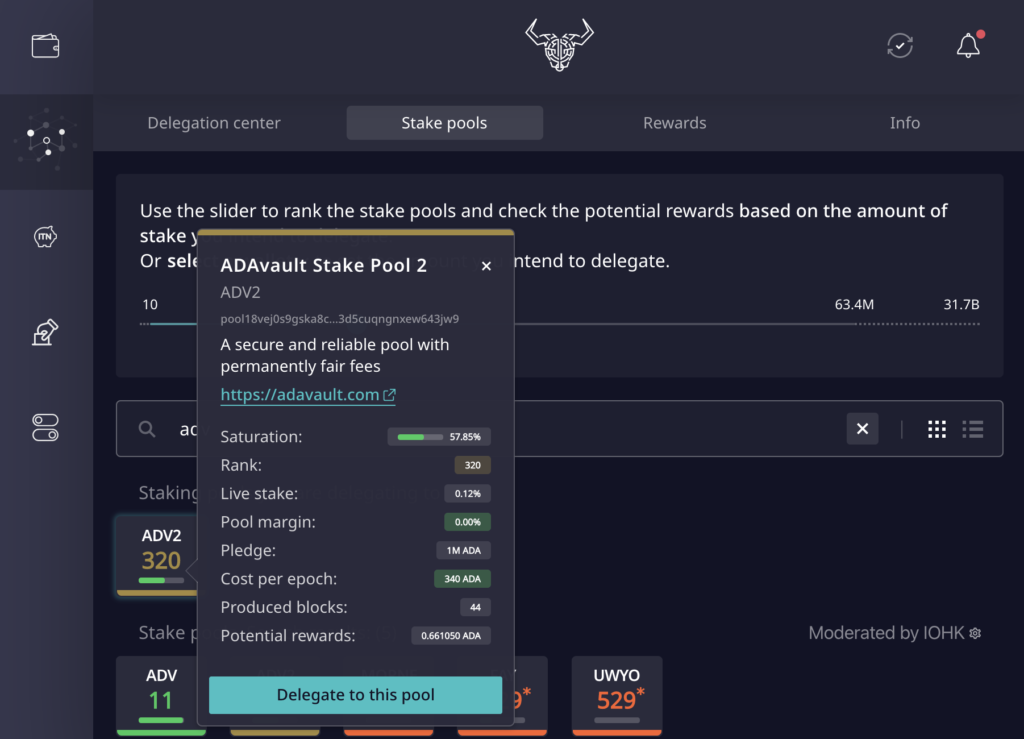Open the Rewards tab

[x=675, y=123]
